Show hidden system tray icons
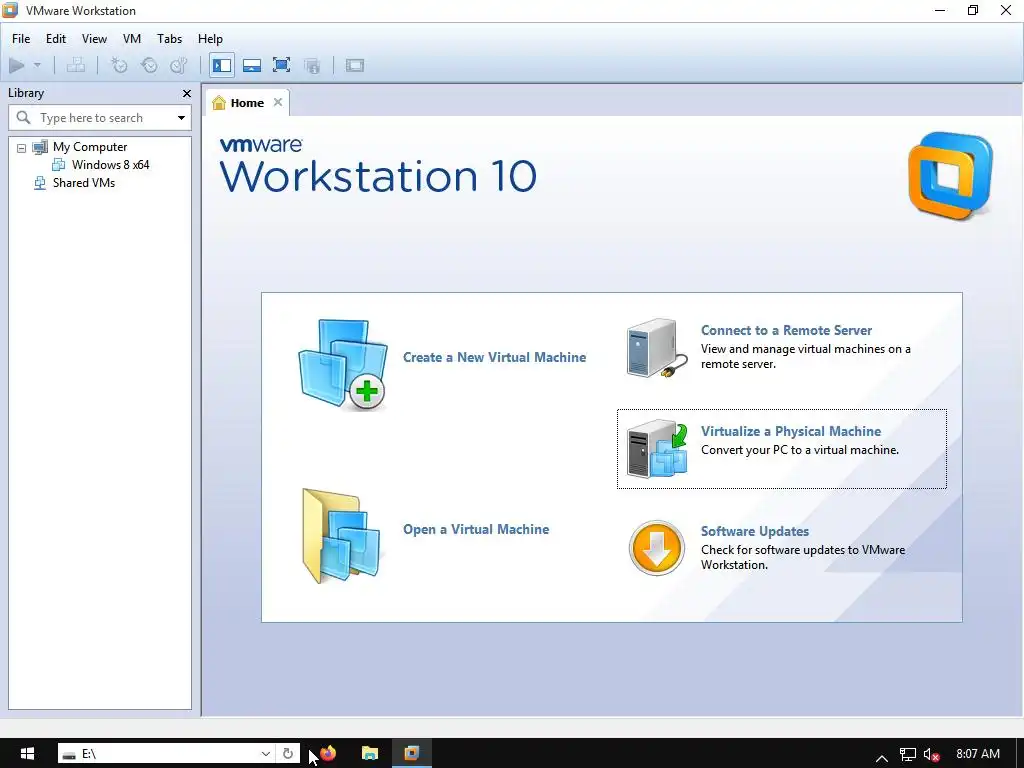The height and width of the screenshot is (768, 1024). [x=881, y=757]
